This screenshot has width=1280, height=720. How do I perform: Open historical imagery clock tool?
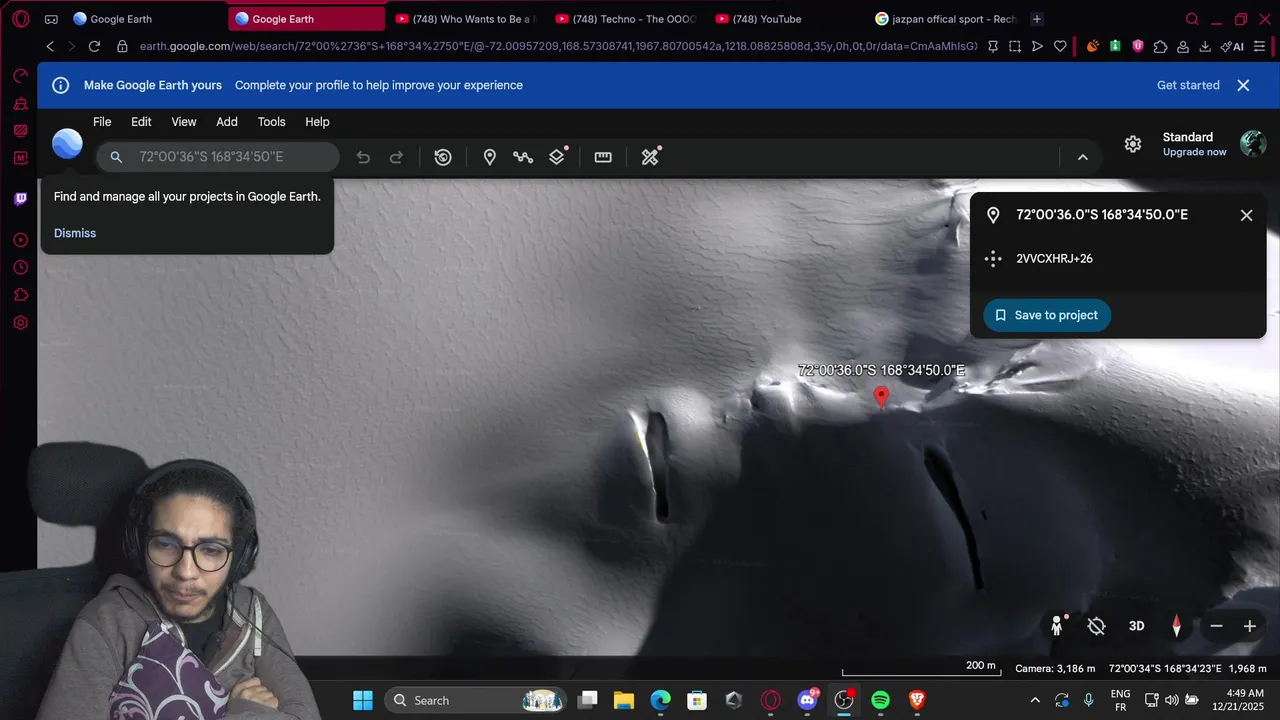tap(443, 157)
